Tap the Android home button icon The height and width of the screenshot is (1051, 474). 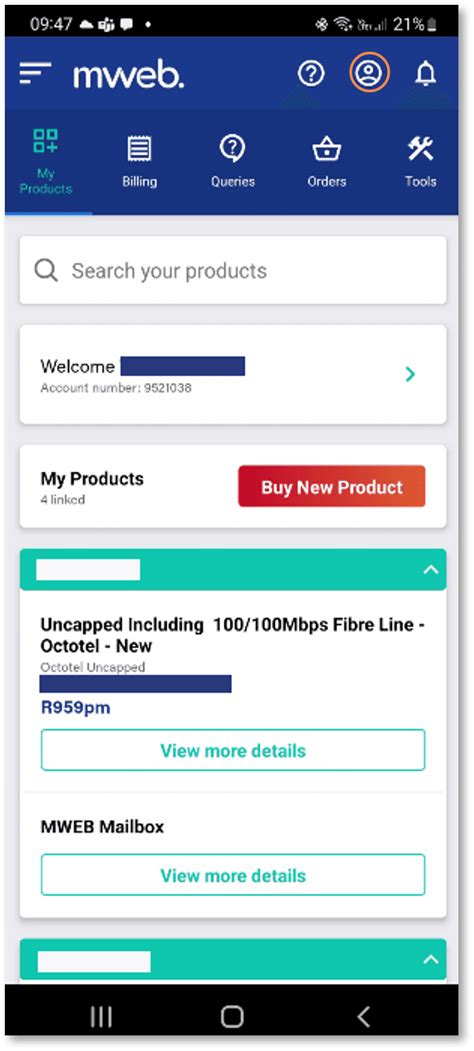pos(232,1017)
